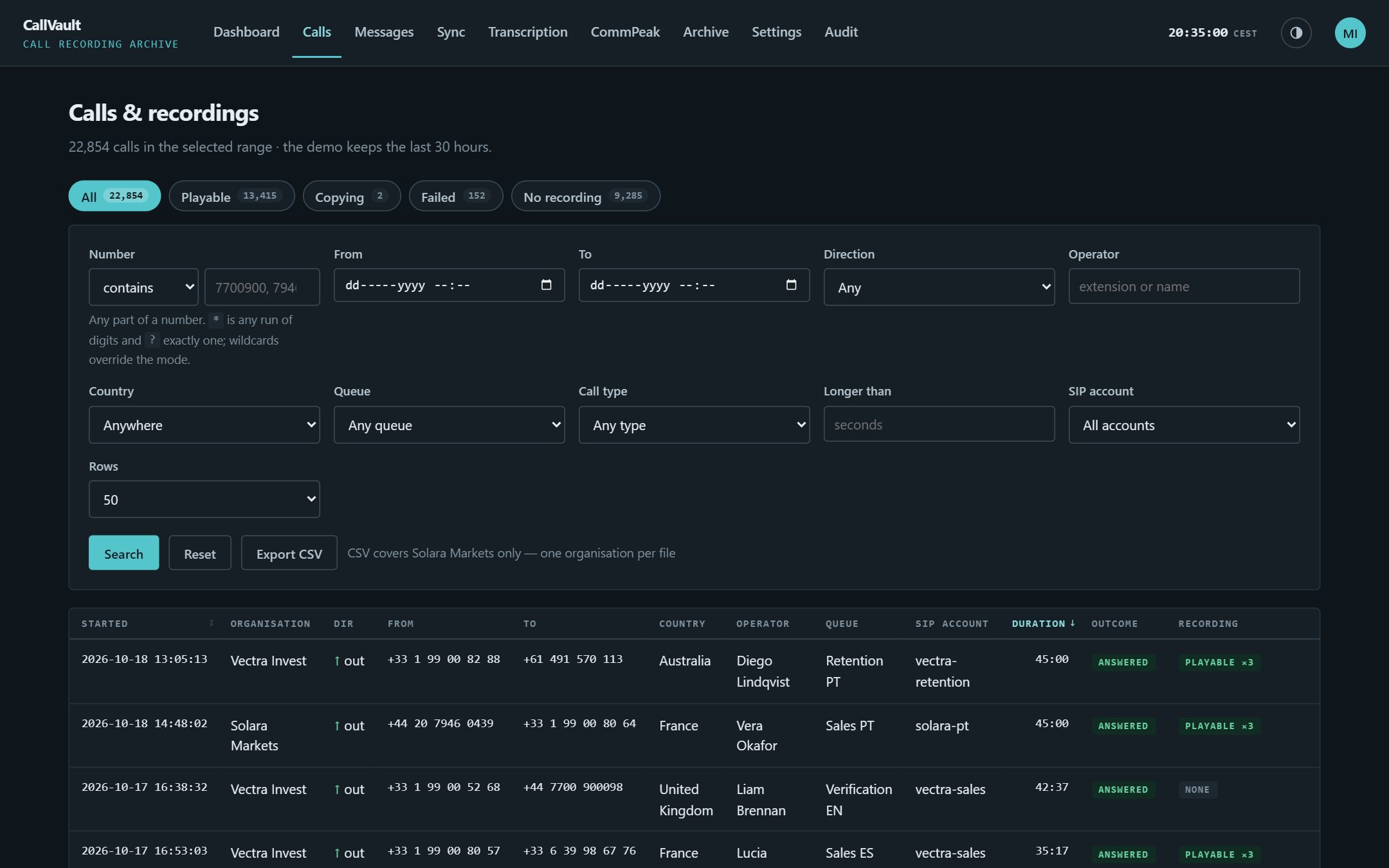Go to the Dashboard tab
1389x868 pixels.
point(246,32)
